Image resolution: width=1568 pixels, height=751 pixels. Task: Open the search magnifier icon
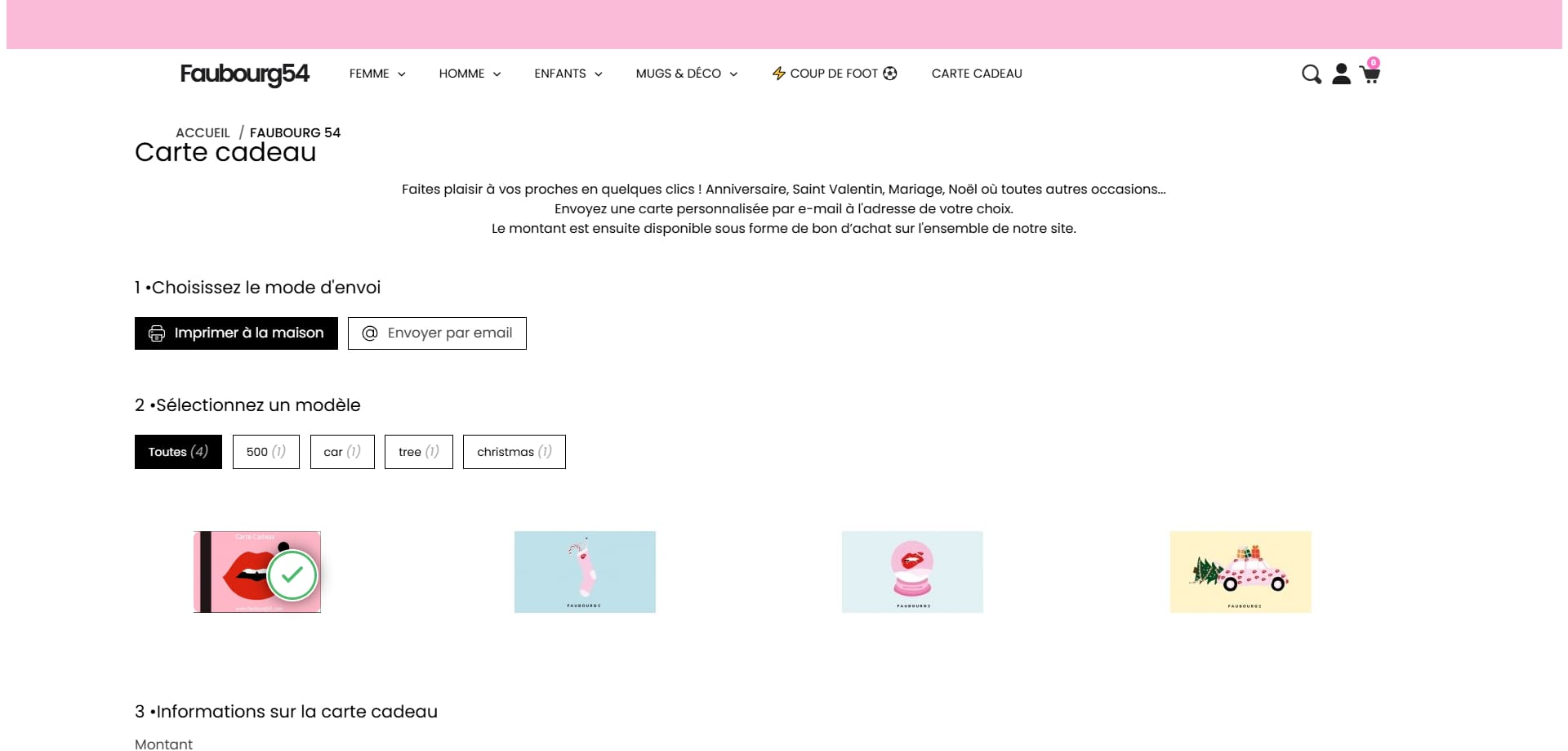click(x=1311, y=74)
